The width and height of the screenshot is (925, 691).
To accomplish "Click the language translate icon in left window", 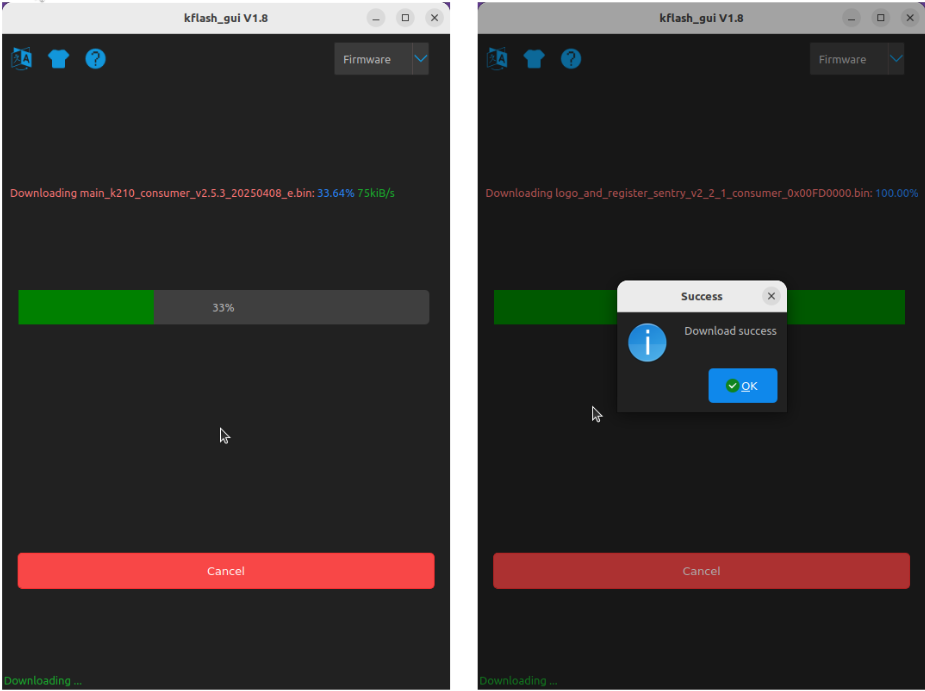I will click(x=22, y=58).
